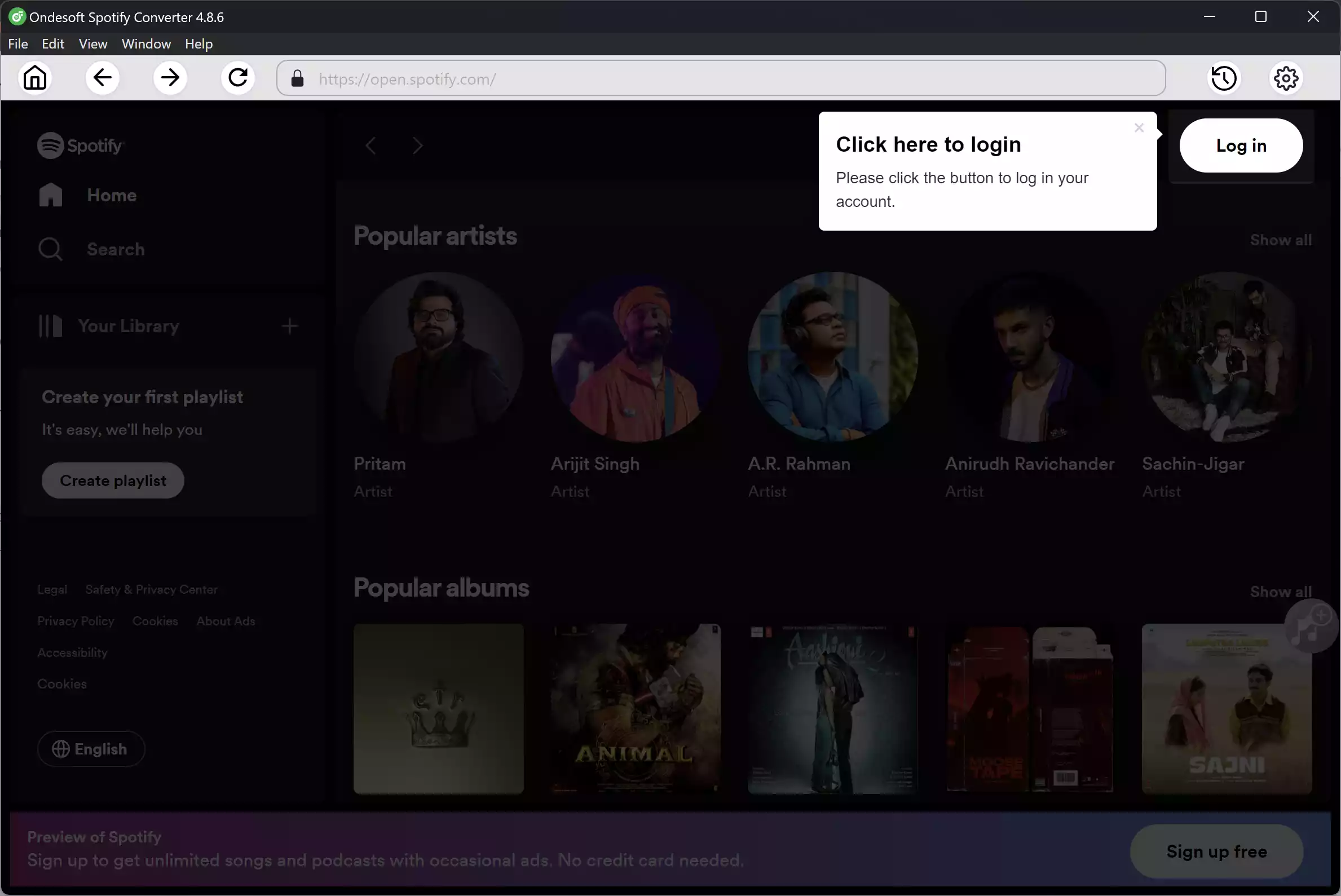
Task: Click the Ondesoft app icon in title bar
Action: point(16,16)
